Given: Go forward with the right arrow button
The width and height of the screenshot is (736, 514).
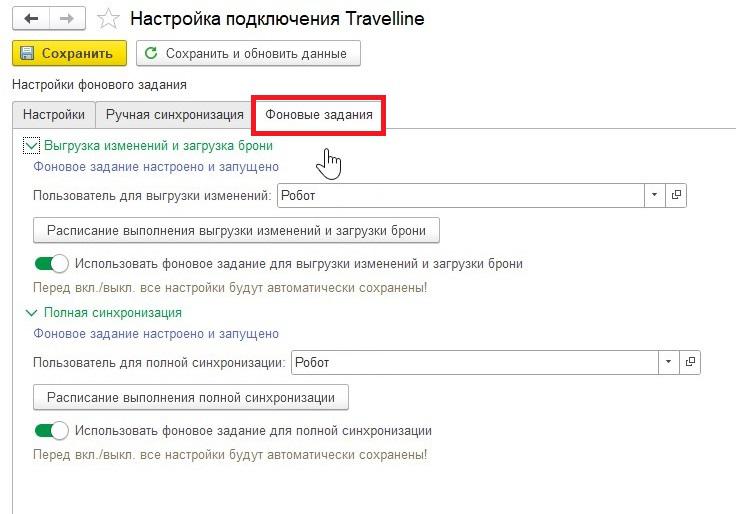Looking at the screenshot, I should tap(67, 19).
